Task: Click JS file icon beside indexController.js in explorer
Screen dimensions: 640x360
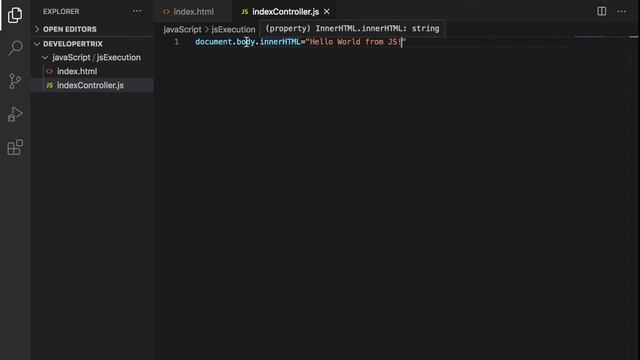Action: tap(49, 85)
